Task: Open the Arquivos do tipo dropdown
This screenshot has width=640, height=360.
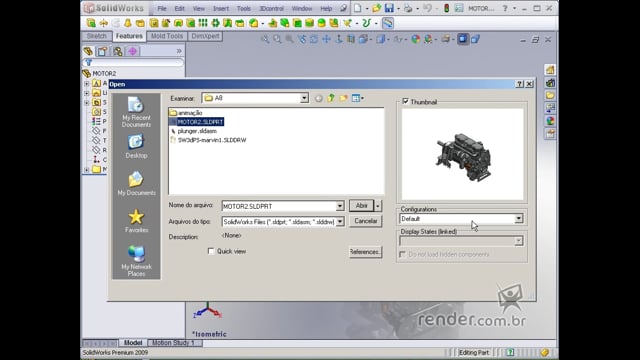Action: tap(340, 222)
